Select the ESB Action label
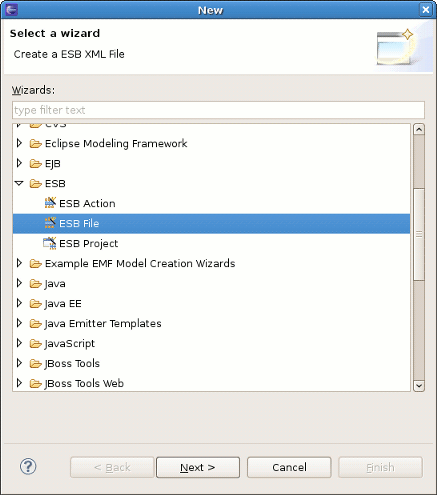 (87, 203)
